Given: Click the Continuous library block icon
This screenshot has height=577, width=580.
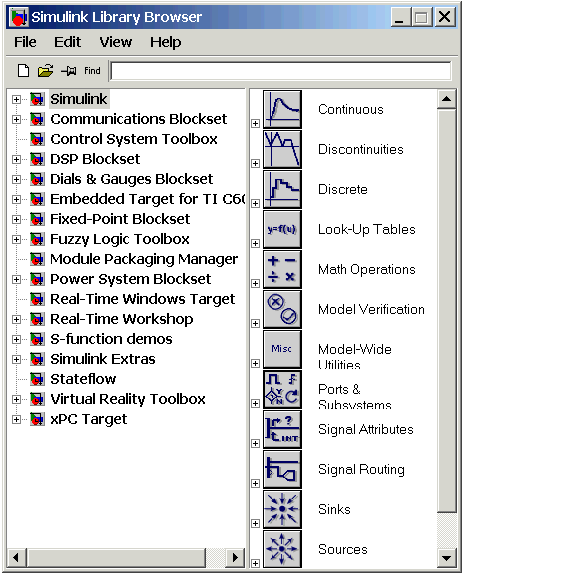Looking at the screenshot, I should (x=282, y=109).
